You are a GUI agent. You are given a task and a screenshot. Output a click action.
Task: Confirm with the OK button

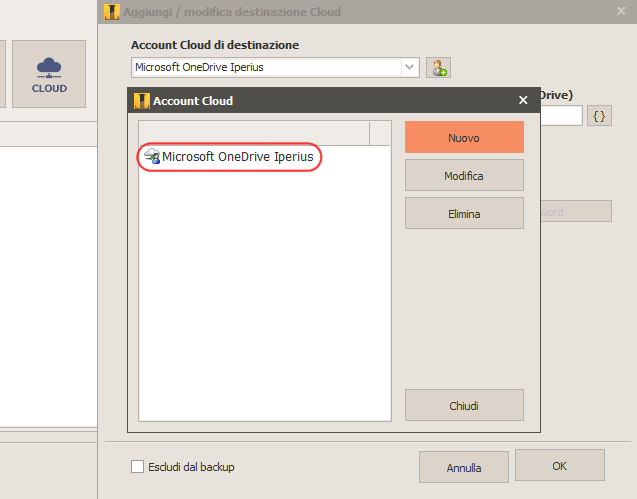[x=559, y=466]
